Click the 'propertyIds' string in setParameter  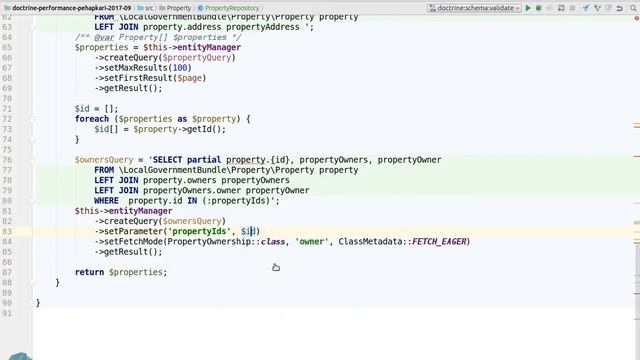point(199,231)
